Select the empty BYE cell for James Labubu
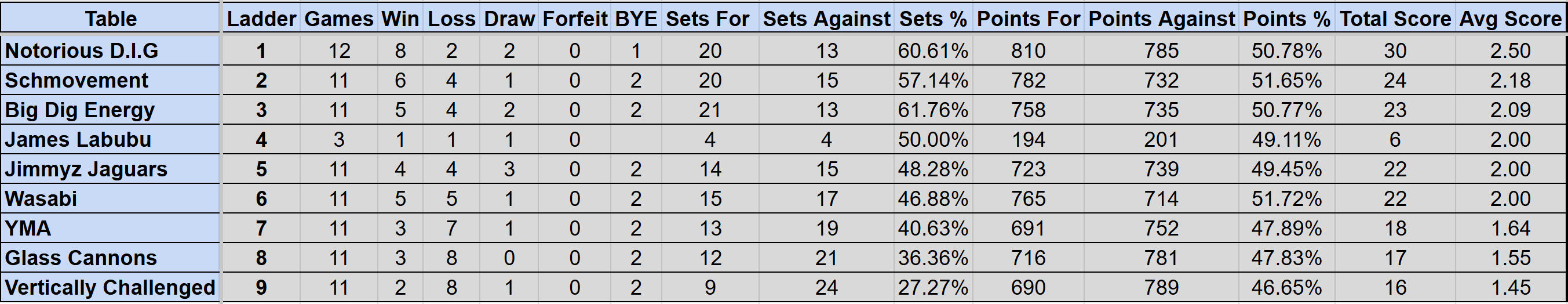The image size is (1568, 304). tap(636, 139)
